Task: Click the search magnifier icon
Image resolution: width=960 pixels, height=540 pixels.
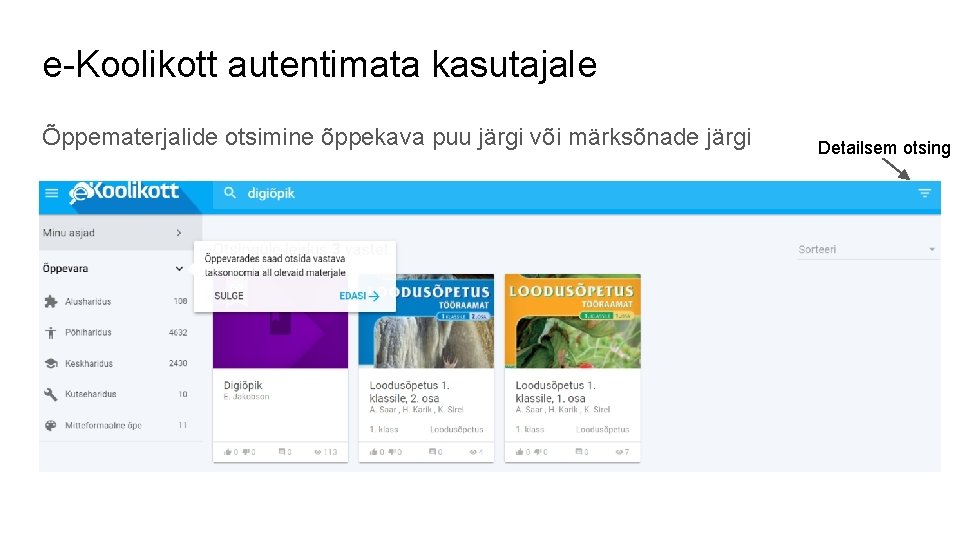Action: [230, 193]
